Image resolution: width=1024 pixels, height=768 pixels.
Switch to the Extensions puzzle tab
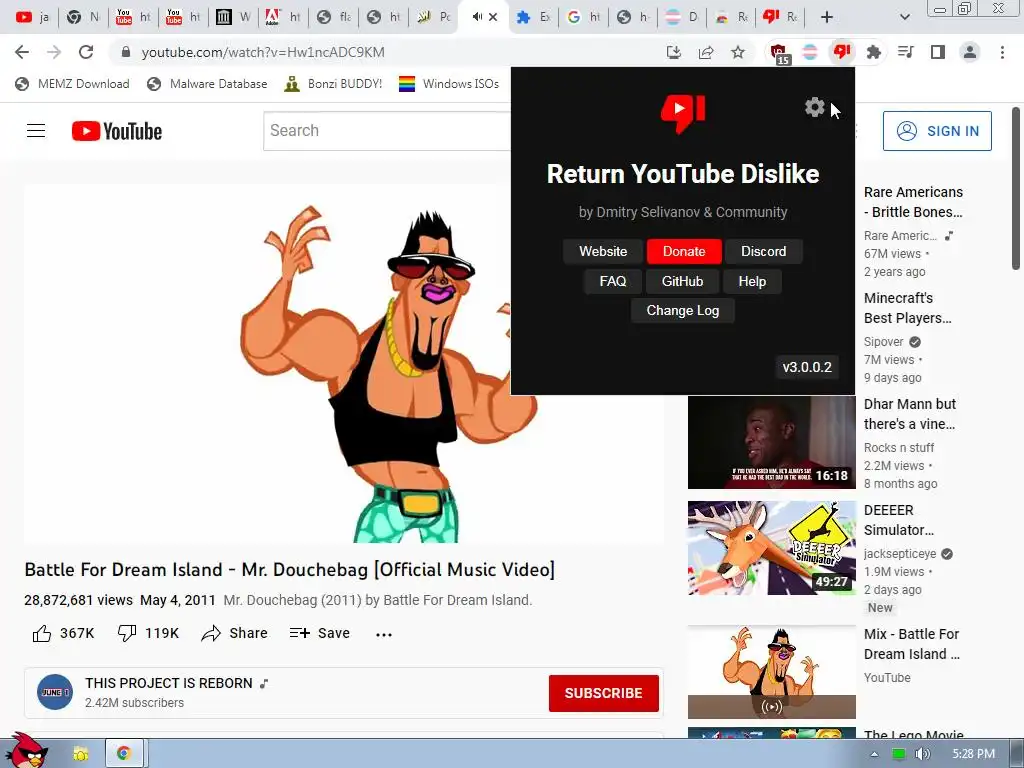[533, 17]
